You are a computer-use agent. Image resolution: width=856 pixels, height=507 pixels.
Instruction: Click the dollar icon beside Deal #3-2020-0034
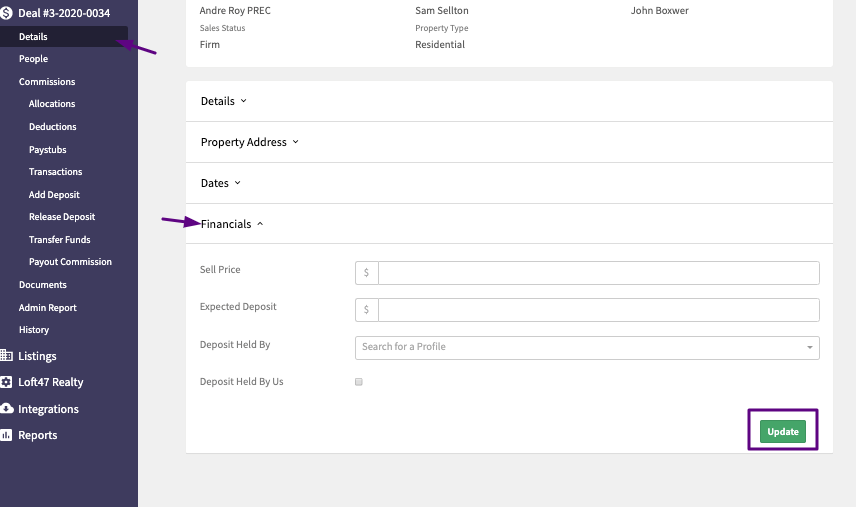[x=5, y=13]
